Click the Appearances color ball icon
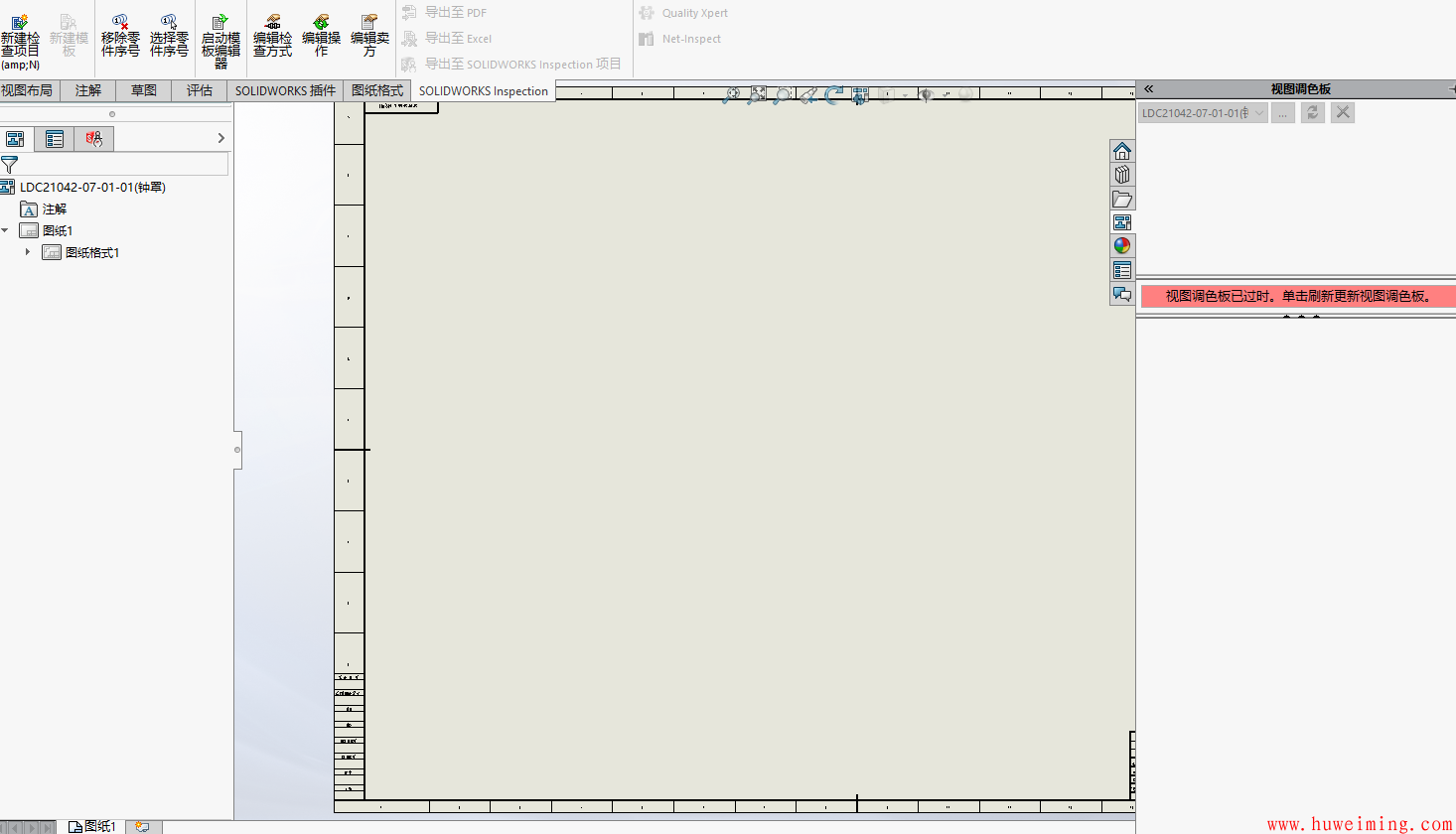Viewport: 1456px width, 834px height. click(1121, 245)
